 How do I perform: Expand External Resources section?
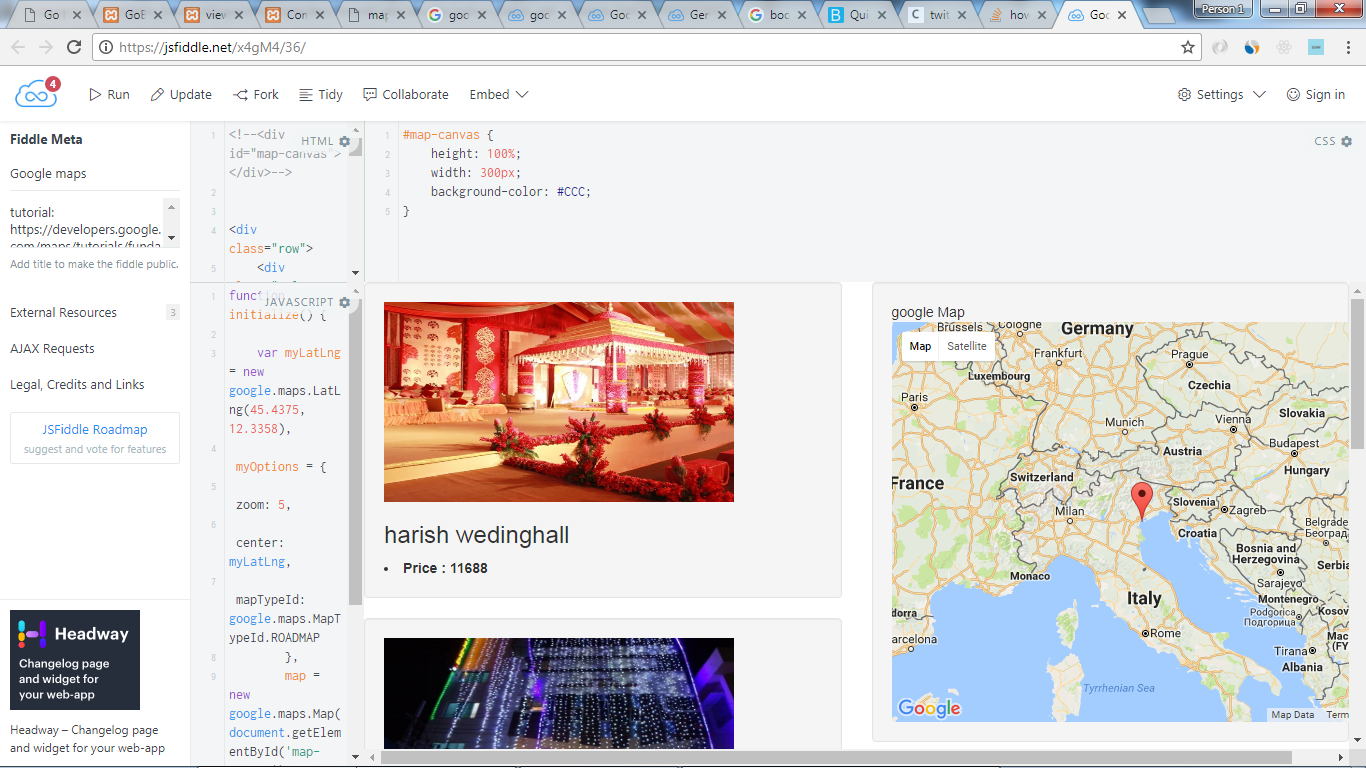(64, 313)
